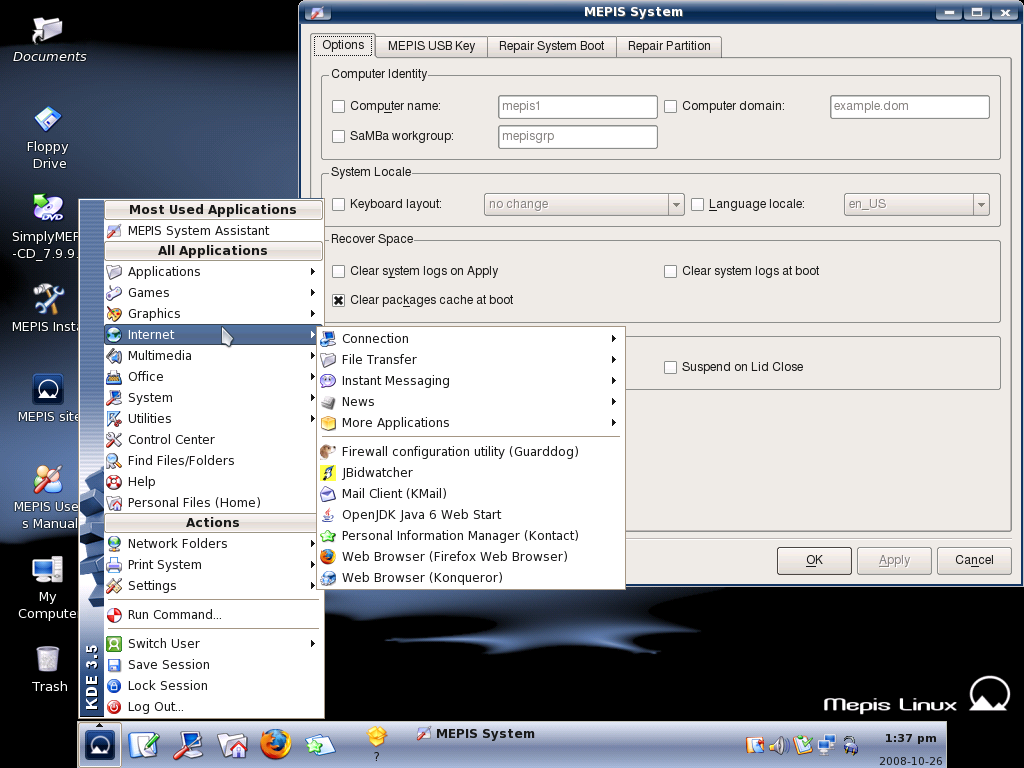This screenshot has width=1024, height=768.
Task: Switch to the Repair System Boot tab
Action: click(x=551, y=46)
